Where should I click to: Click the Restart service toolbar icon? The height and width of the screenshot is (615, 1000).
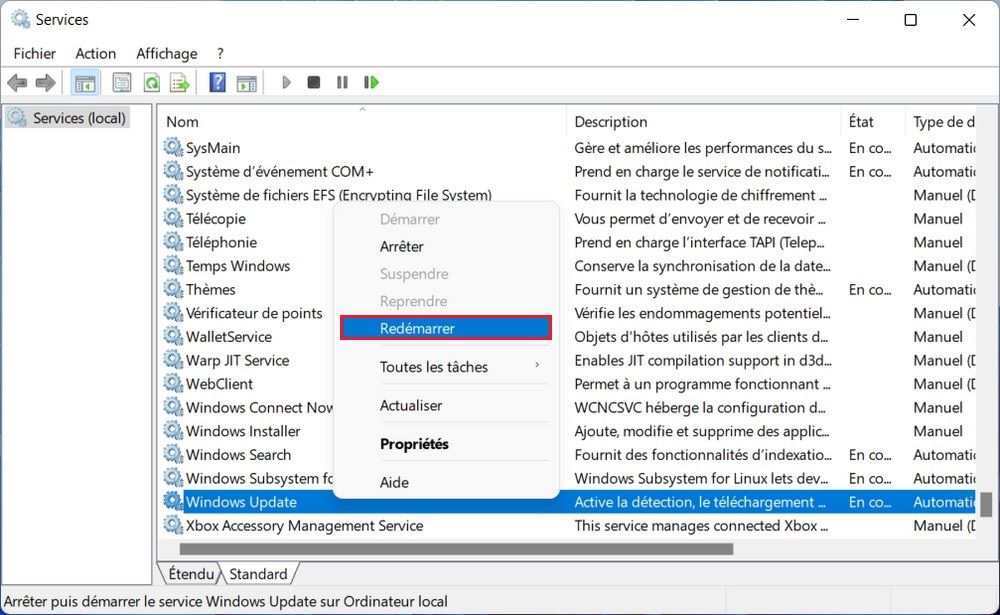coord(371,82)
